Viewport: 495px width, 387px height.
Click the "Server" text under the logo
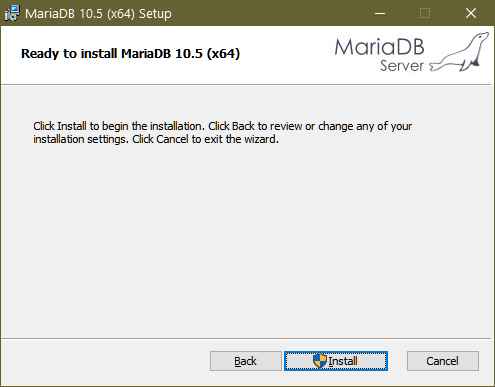[402, 66]
